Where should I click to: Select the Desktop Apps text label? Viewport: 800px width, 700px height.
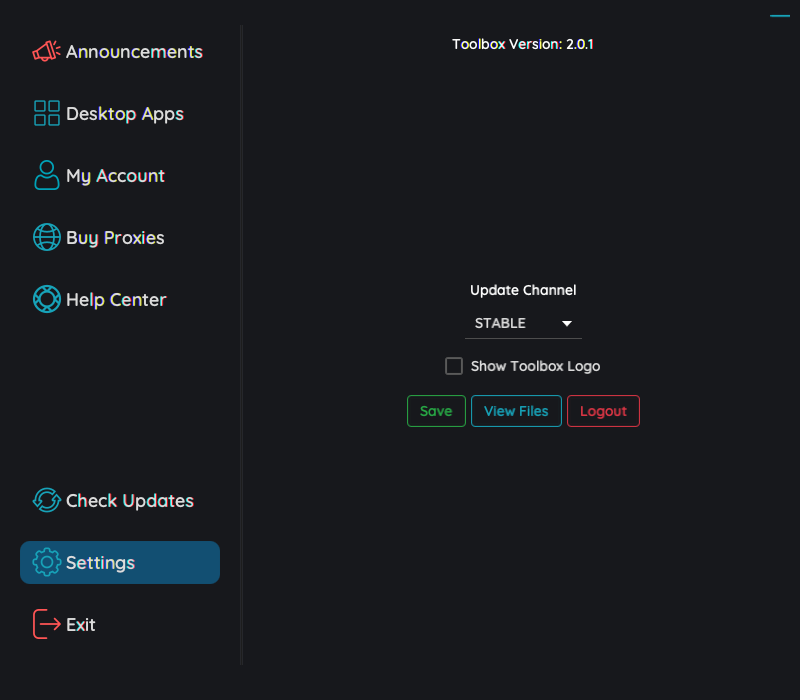pyautogui.click(x=125, y=114)
